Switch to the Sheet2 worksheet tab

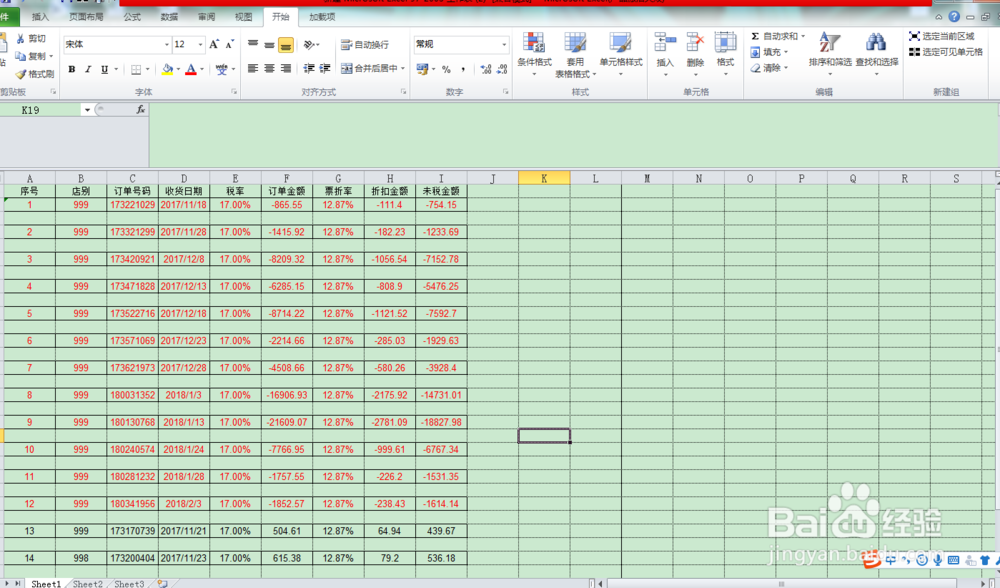87,584
